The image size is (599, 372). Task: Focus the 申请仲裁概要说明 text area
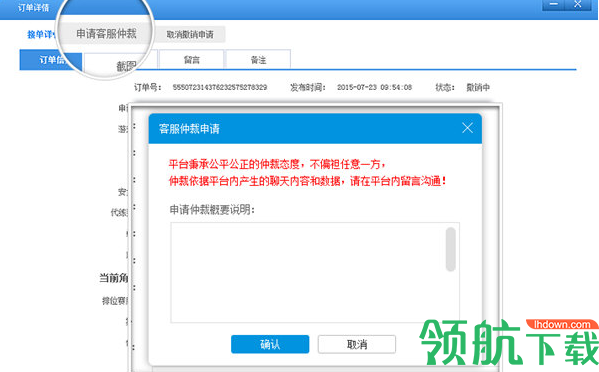click(x=315, y=273)
